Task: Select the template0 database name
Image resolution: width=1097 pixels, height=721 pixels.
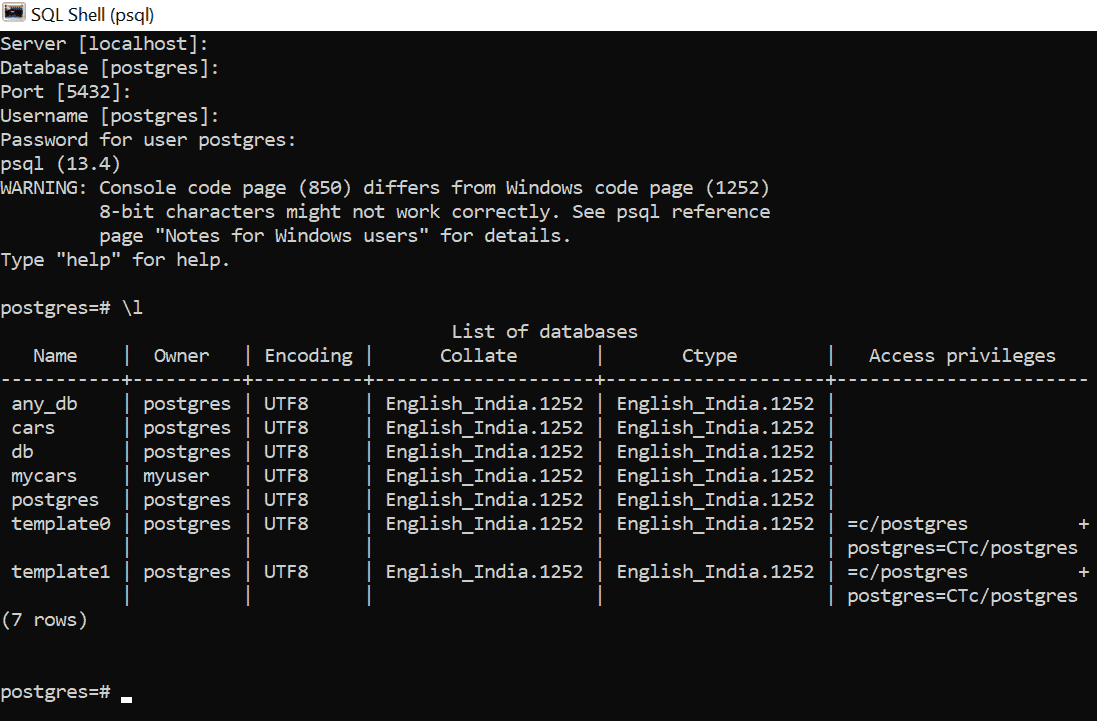Action: tap(60, 523)
